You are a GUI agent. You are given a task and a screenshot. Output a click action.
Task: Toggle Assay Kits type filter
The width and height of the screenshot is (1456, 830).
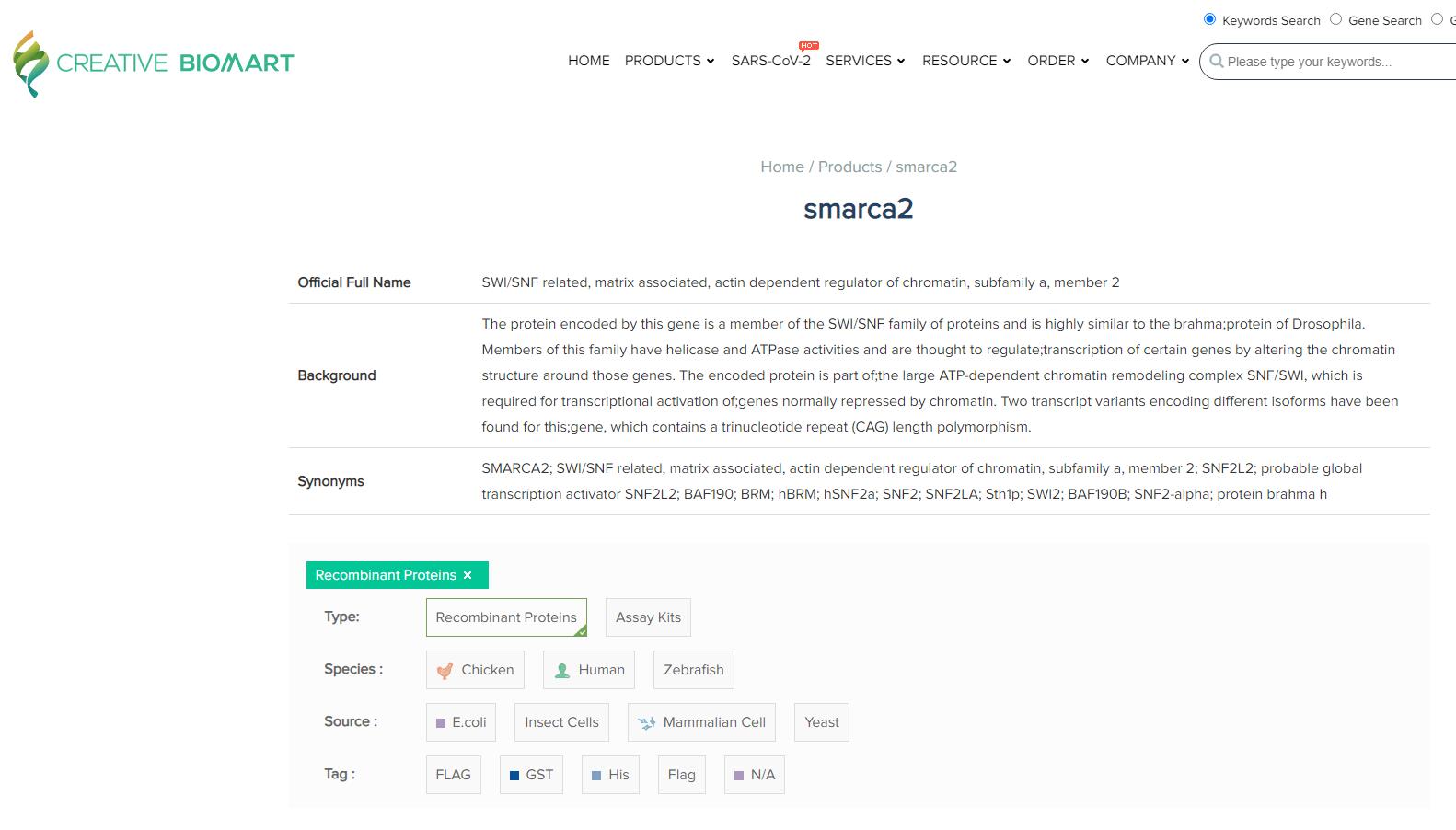[x=648, y=617]
